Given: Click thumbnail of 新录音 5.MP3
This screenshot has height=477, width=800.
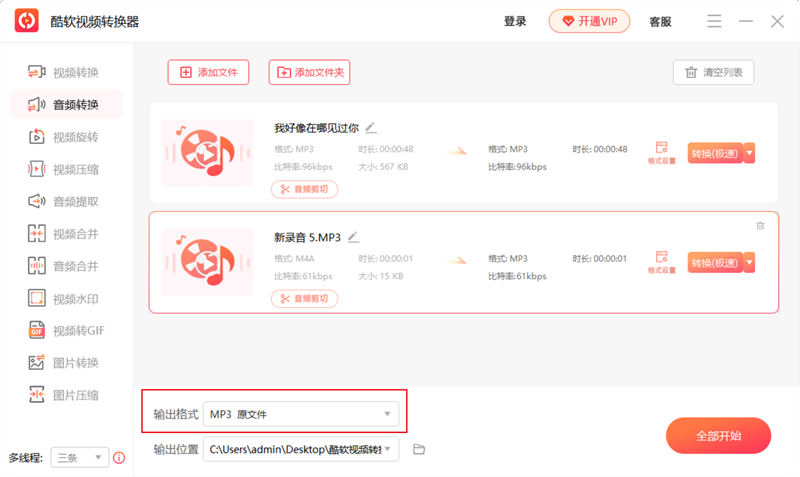Looking at the screenshot, I should [208, 262].
